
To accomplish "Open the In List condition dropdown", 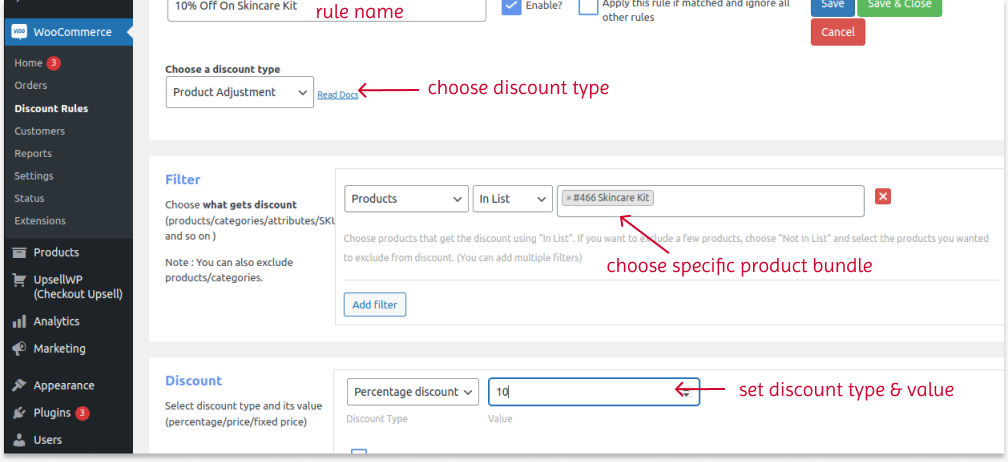I will 512,199.
